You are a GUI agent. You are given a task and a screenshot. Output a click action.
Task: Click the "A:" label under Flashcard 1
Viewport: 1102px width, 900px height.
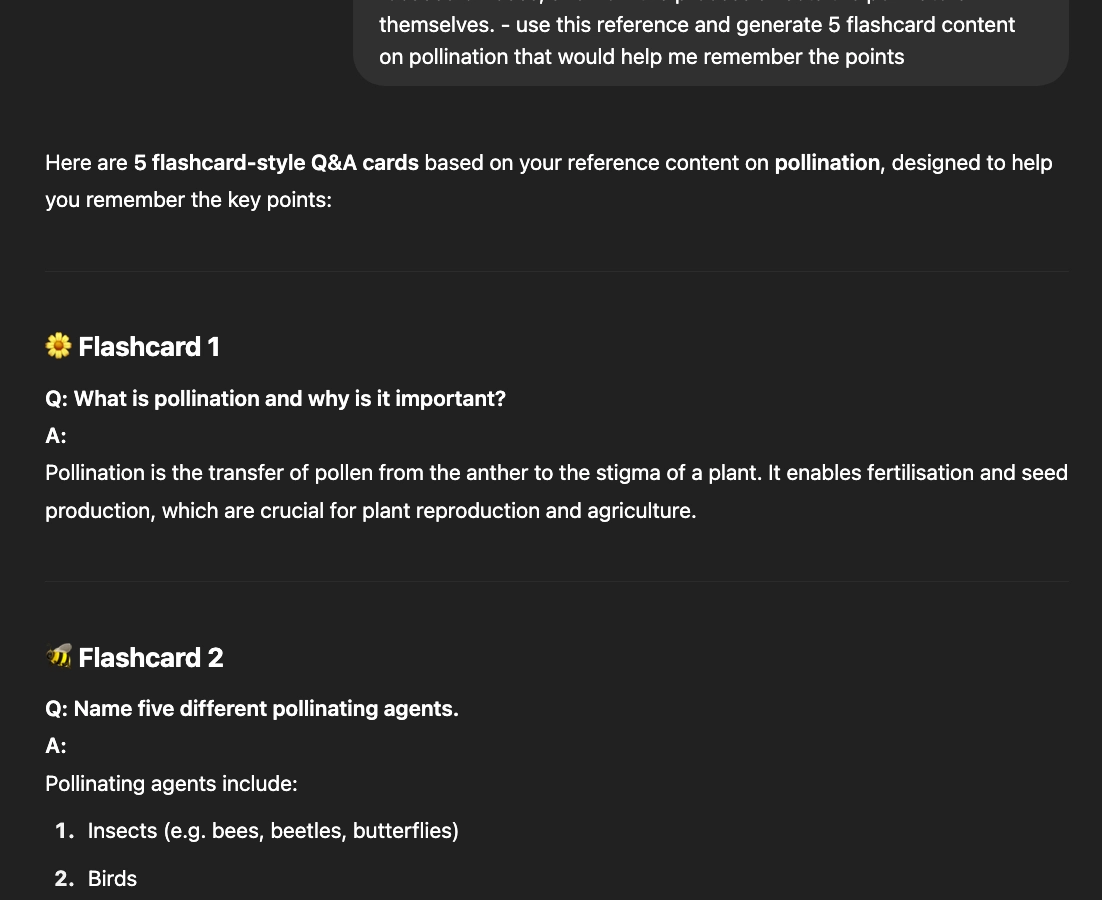coord(56,436)
